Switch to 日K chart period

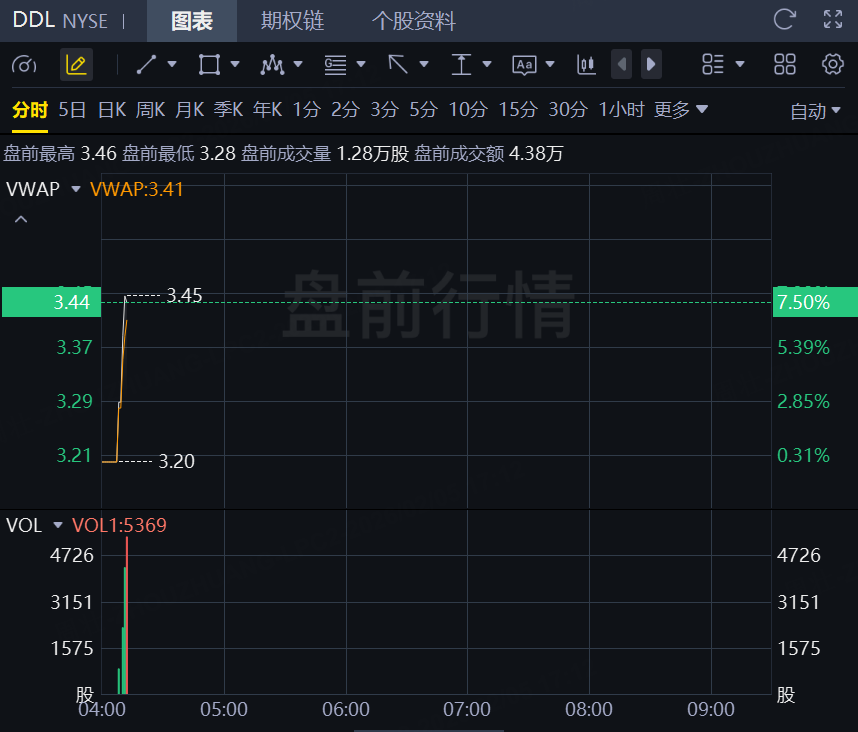point(112,110)
